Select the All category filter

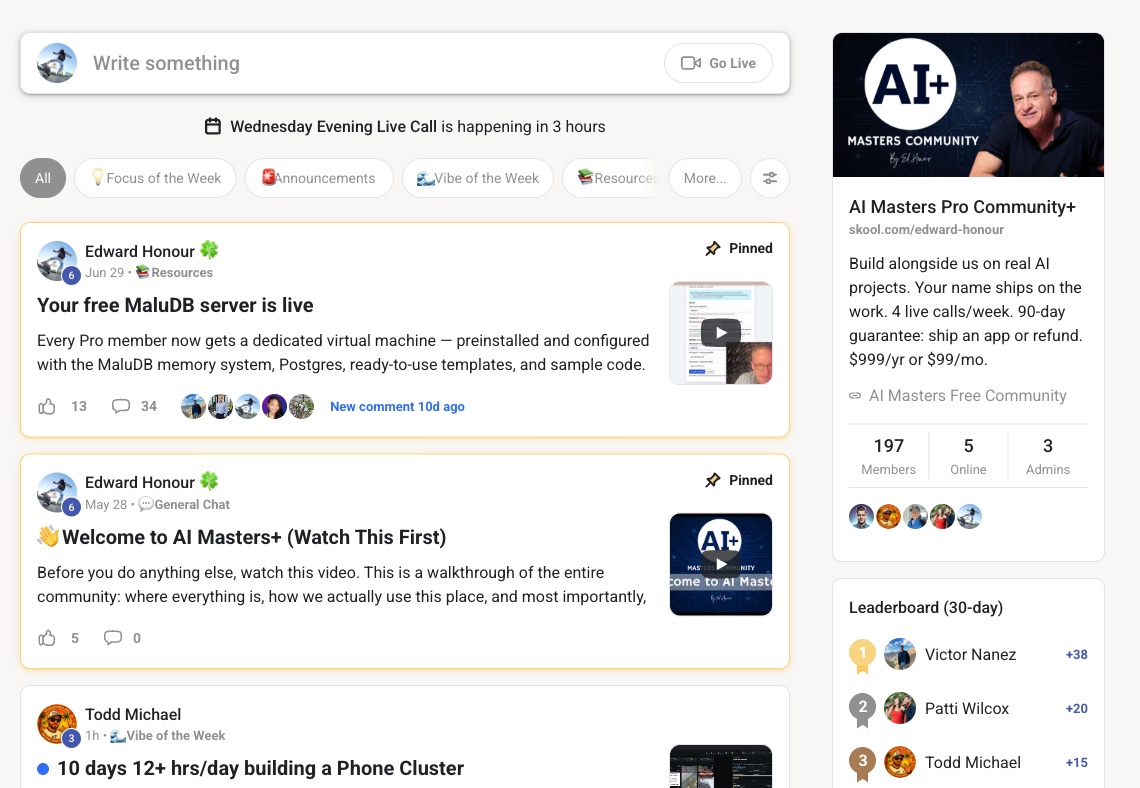43,178
